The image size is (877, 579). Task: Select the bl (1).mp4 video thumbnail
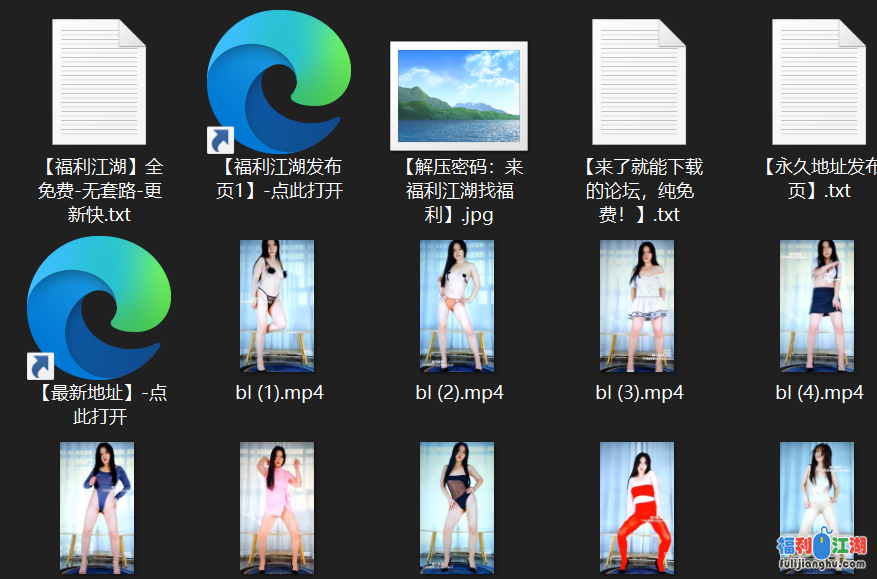pyautogui.click(x=277, y=305)
